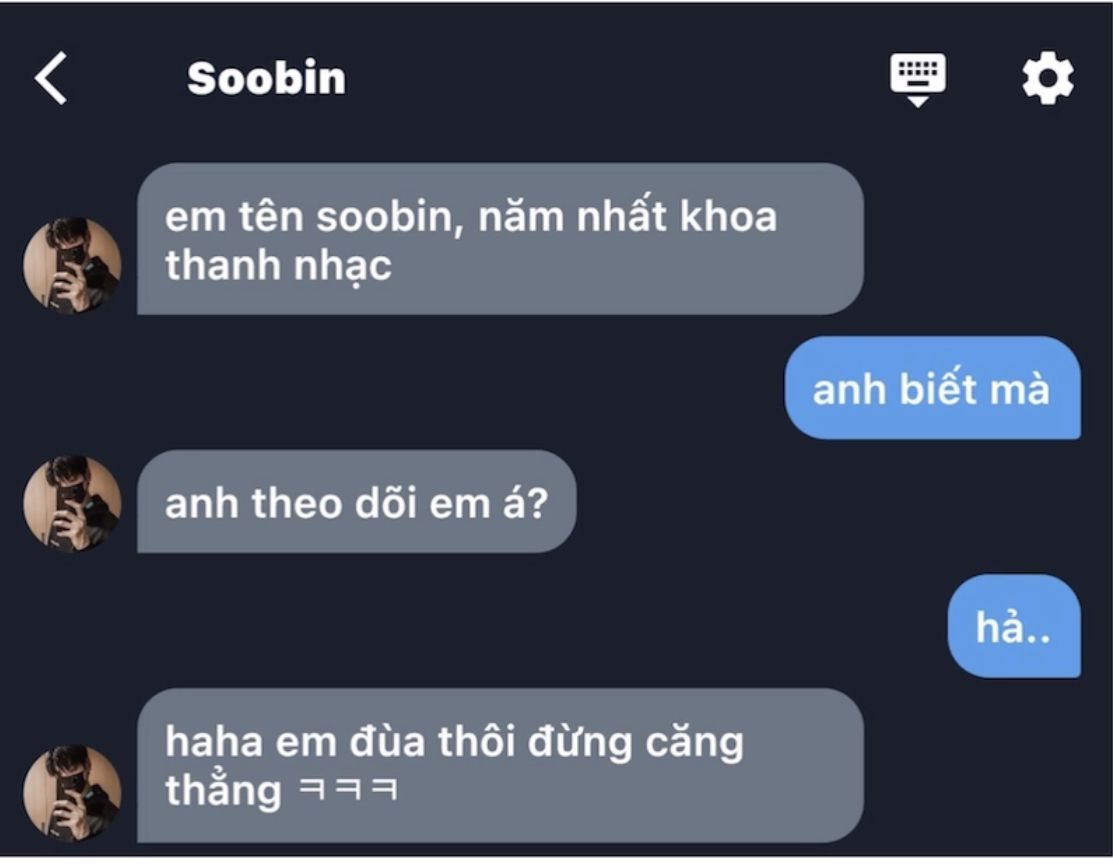The height and width of the screenshot is (868, 1113).
Task: Select the message 'em tên soobin, năm nhất khoa'
Action: 500,239
